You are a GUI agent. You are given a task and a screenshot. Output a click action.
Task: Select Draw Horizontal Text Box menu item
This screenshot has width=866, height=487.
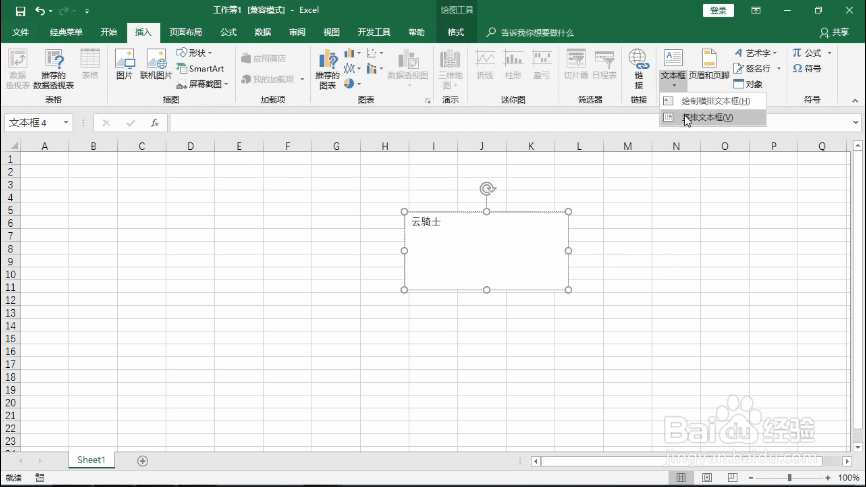[712, 101]
